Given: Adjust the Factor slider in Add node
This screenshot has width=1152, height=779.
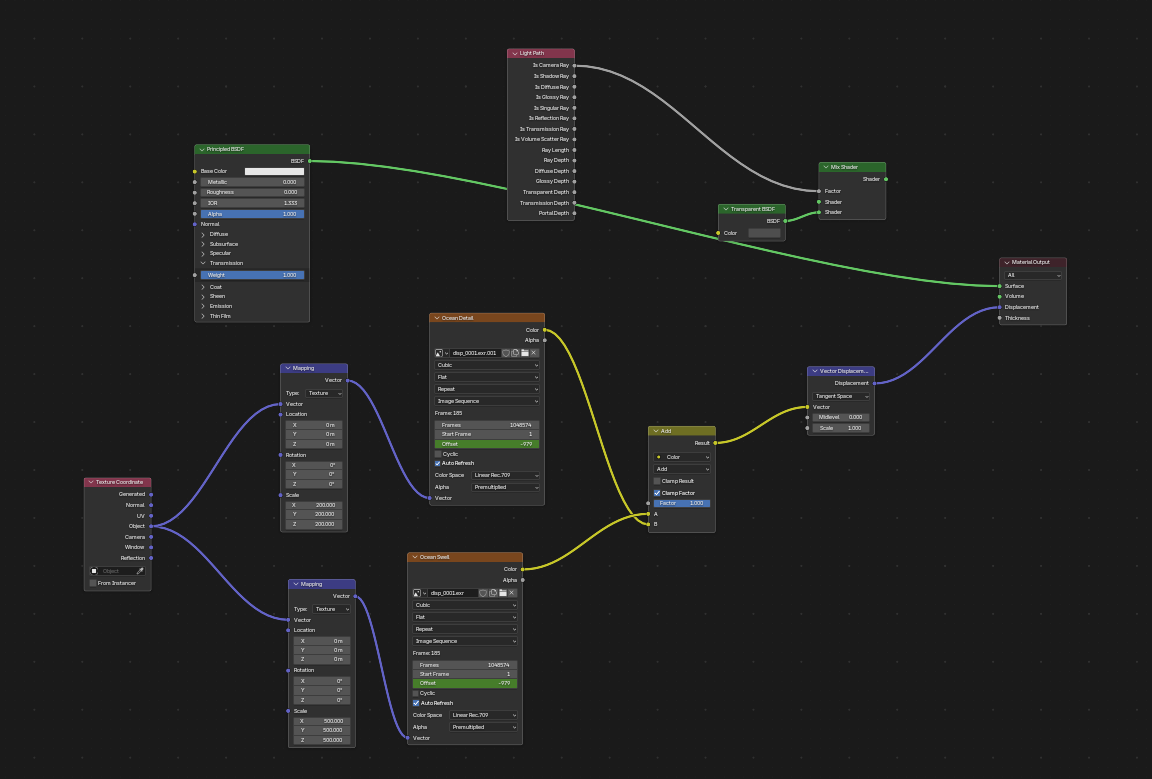Looking at the screenshot, I should pos(682,503).
